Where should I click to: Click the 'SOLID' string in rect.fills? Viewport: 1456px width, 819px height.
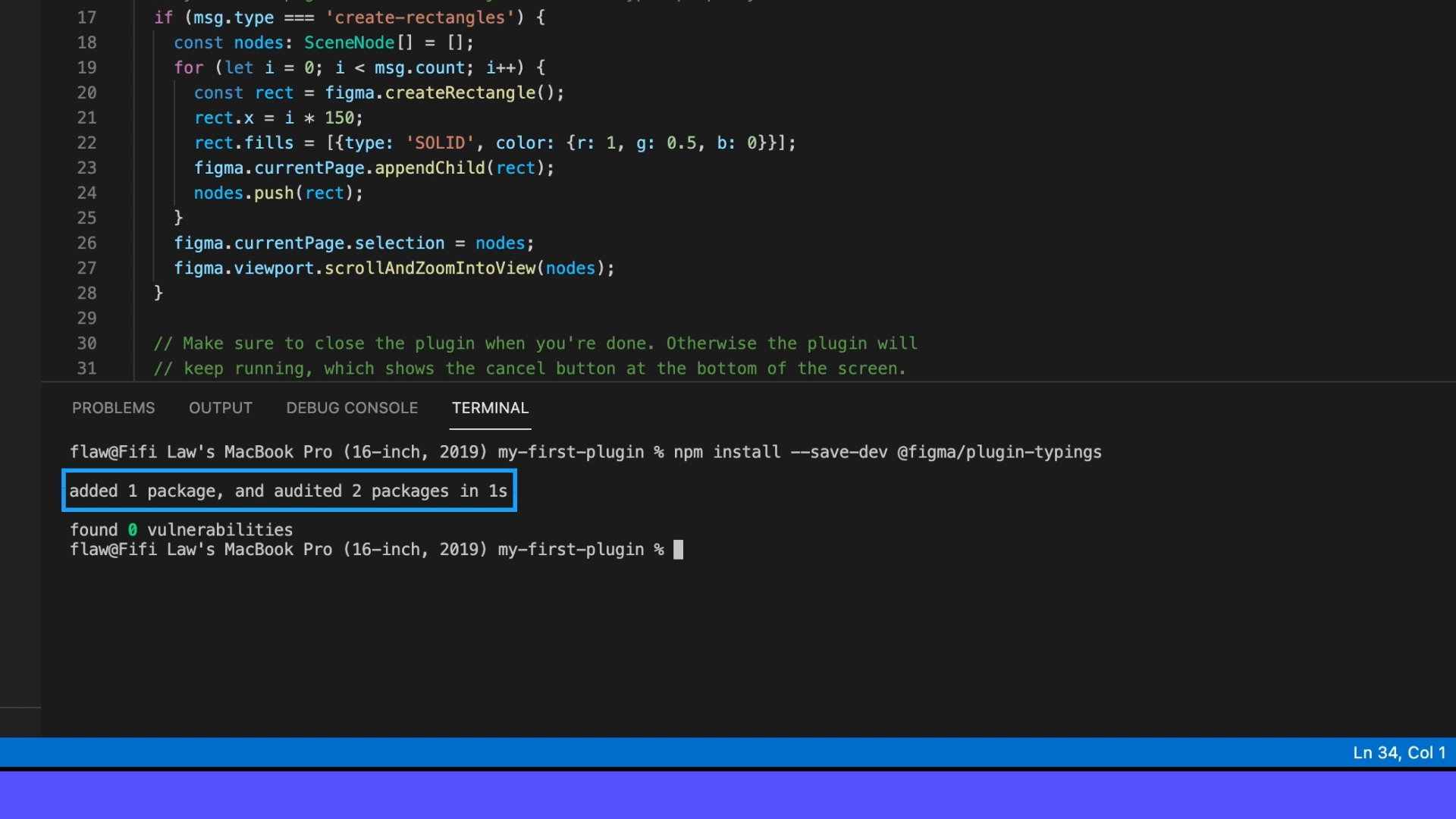(x=440, y=143)
